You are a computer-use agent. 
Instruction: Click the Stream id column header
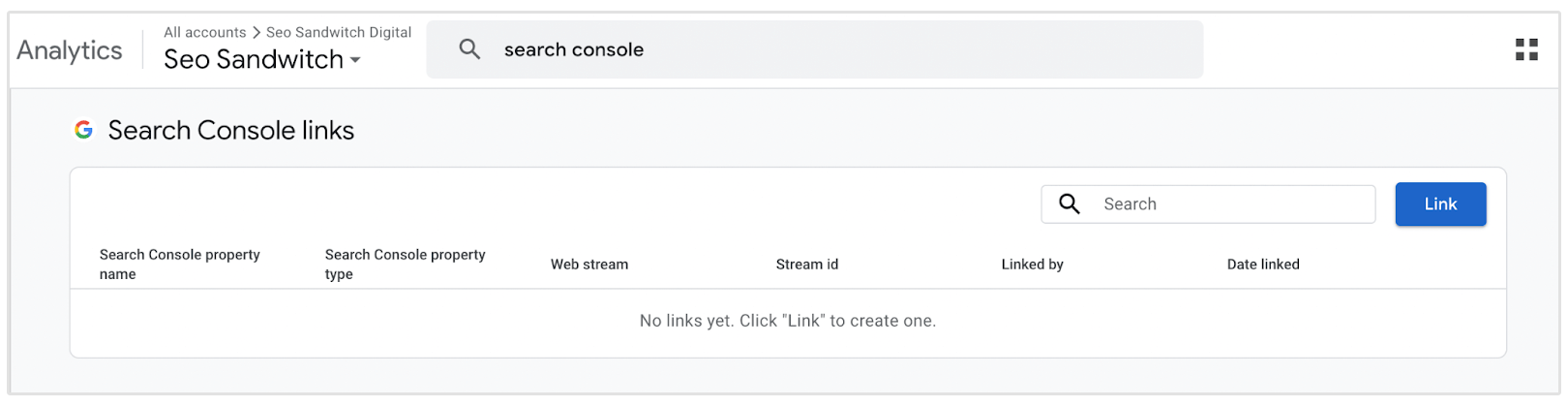[807, 264]
